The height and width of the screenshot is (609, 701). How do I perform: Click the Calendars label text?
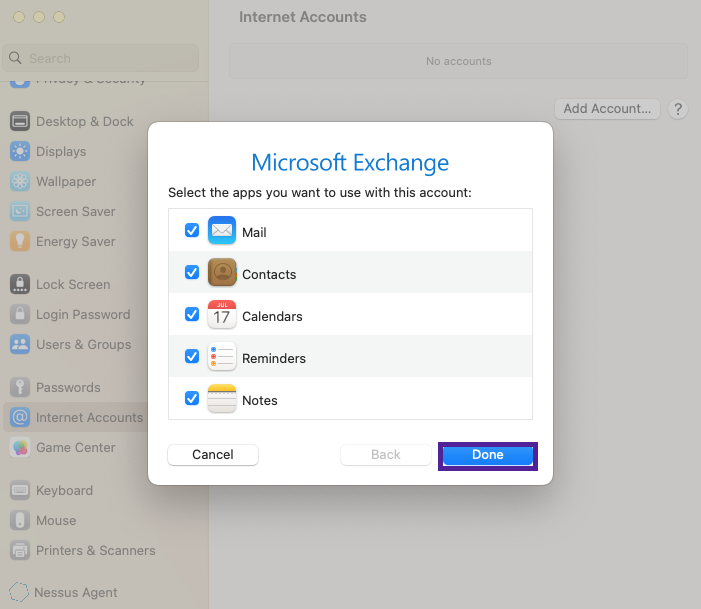(x=272, y=317)
